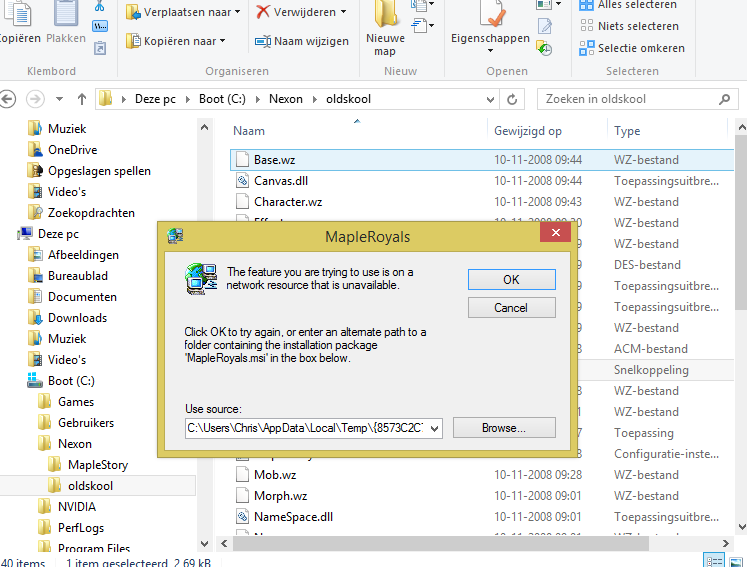Click the Eigenschappen properties icon
Viewport: 747px width, 567px height.
[x=490, y=15]
